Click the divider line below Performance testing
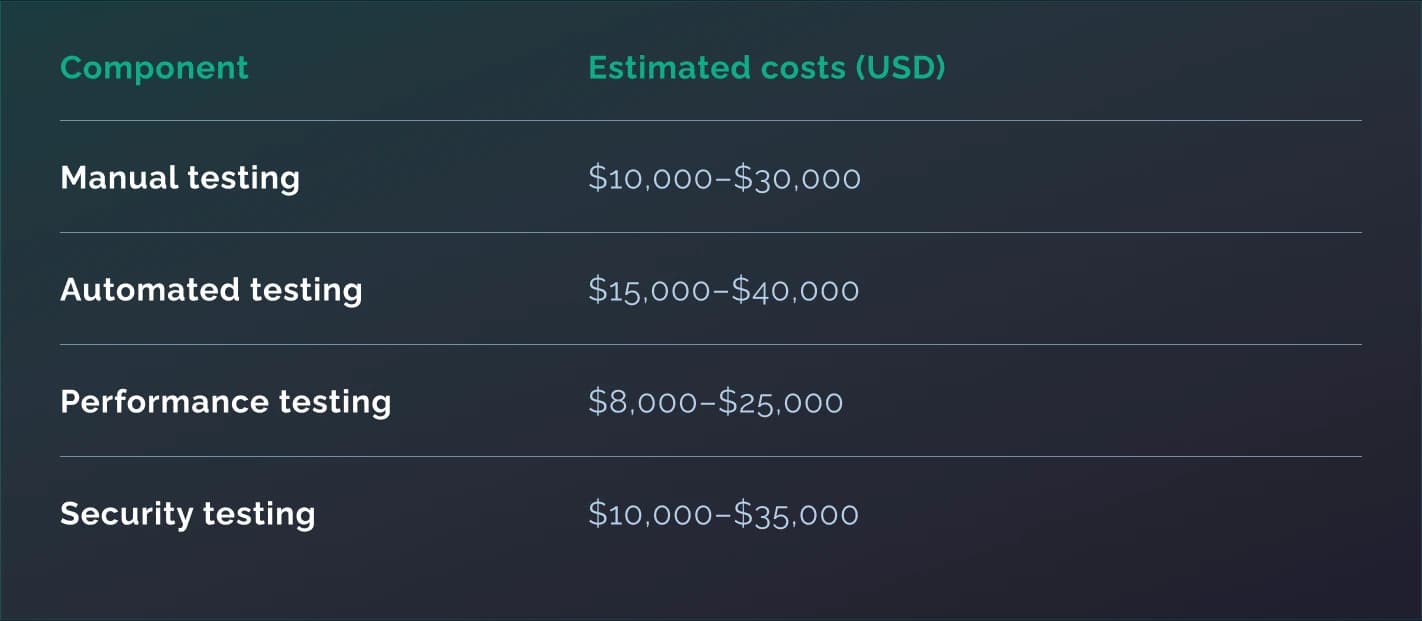 pos(710,457)
